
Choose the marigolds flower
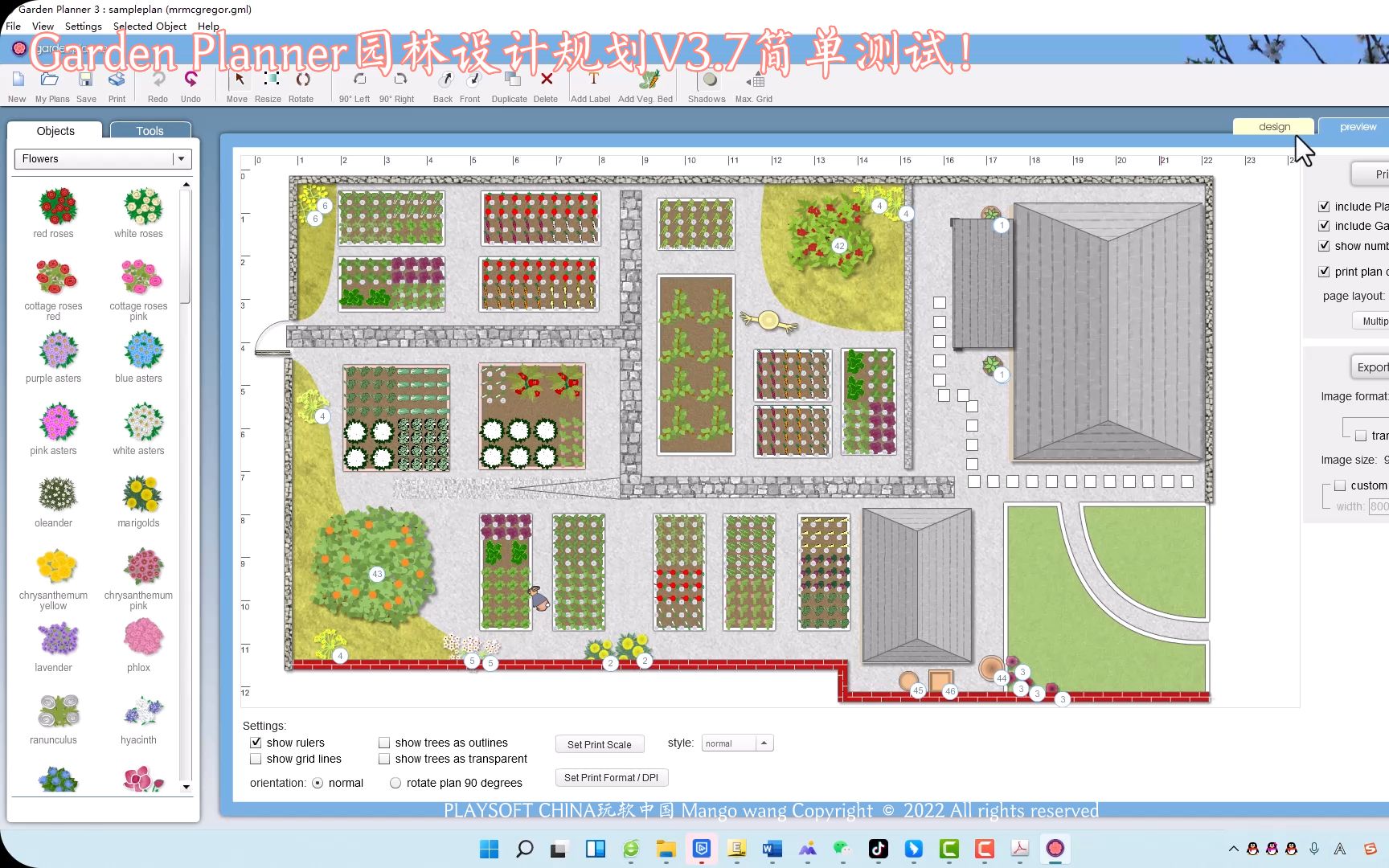point(142,494)
